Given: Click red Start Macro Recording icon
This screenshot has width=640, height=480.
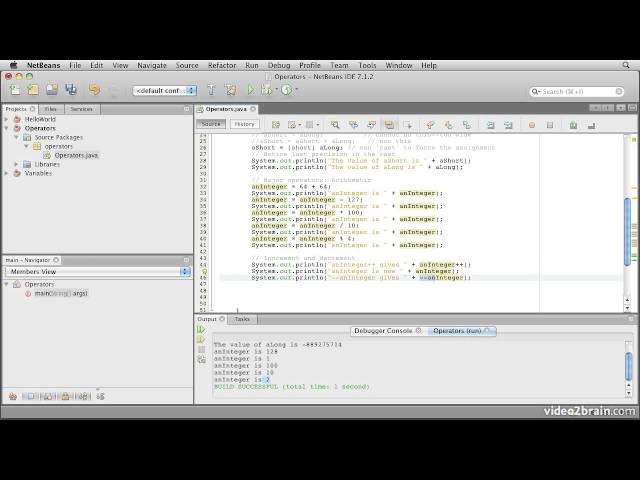Looking at the screenshot, I should coord(531,125).
